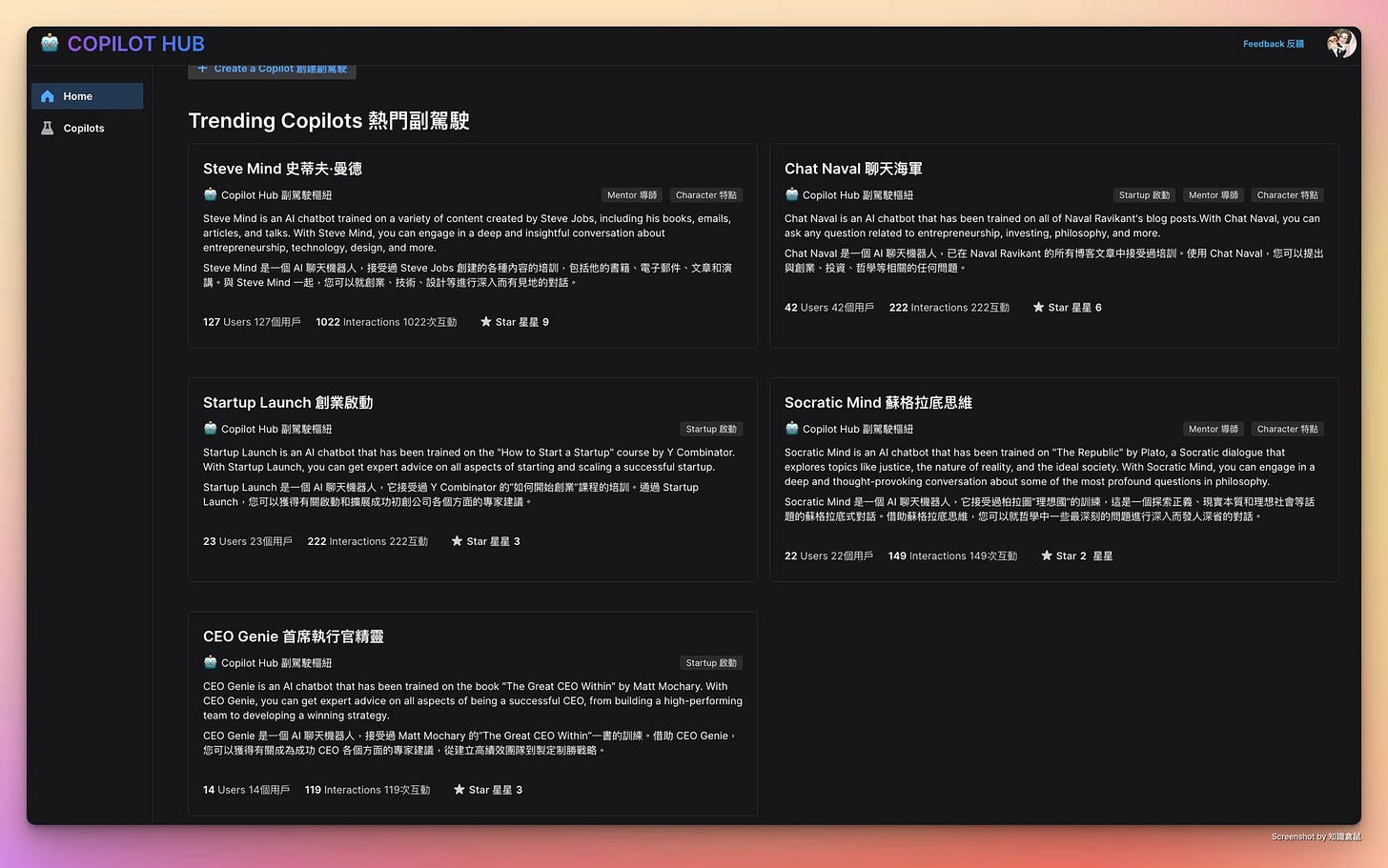Select Copilots in the sidebar
The image size is (1388, 868).
pyautogui.click(x=87, y=128)
